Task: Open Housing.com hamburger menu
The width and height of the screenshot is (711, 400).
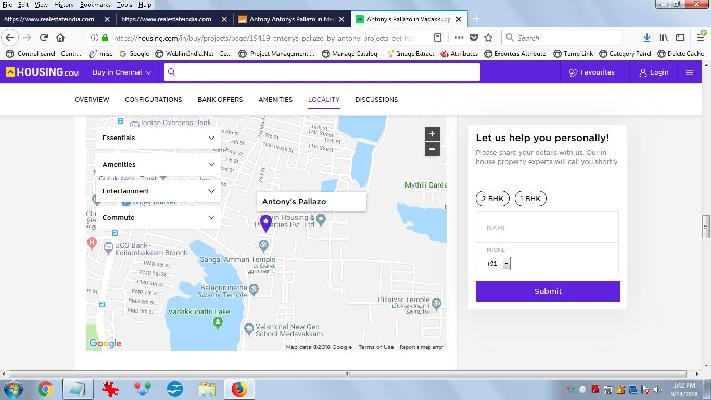Action: [x=689, y=72]
